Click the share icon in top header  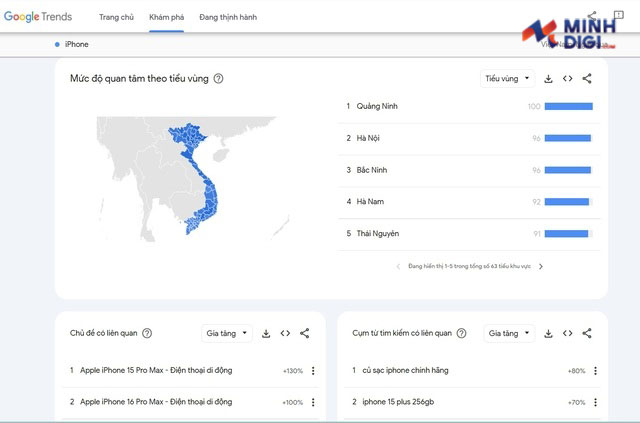(592, 16)
